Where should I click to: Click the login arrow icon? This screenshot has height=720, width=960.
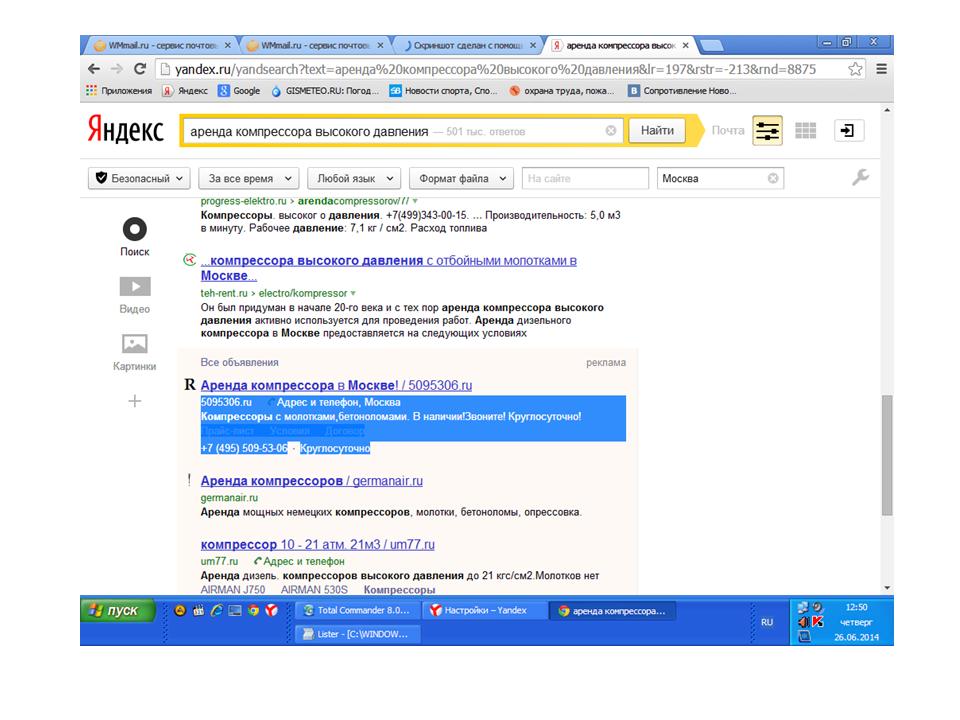pos(849,130)
